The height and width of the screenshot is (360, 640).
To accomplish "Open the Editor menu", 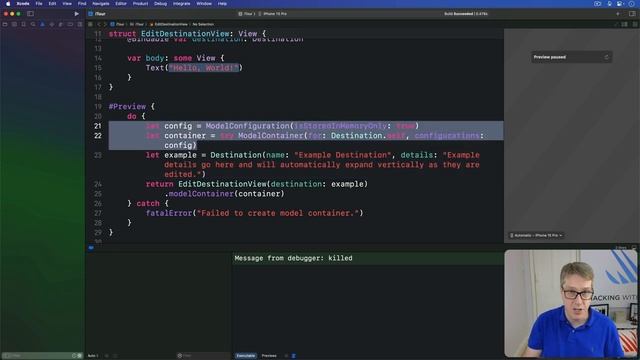I will pyautogui.click(x=121, y=4).
